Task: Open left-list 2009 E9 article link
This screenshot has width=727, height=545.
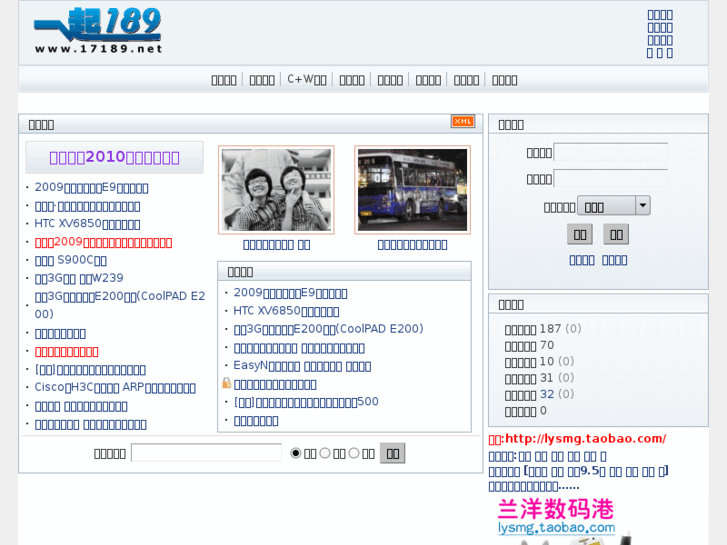Action: click(91, 187)
